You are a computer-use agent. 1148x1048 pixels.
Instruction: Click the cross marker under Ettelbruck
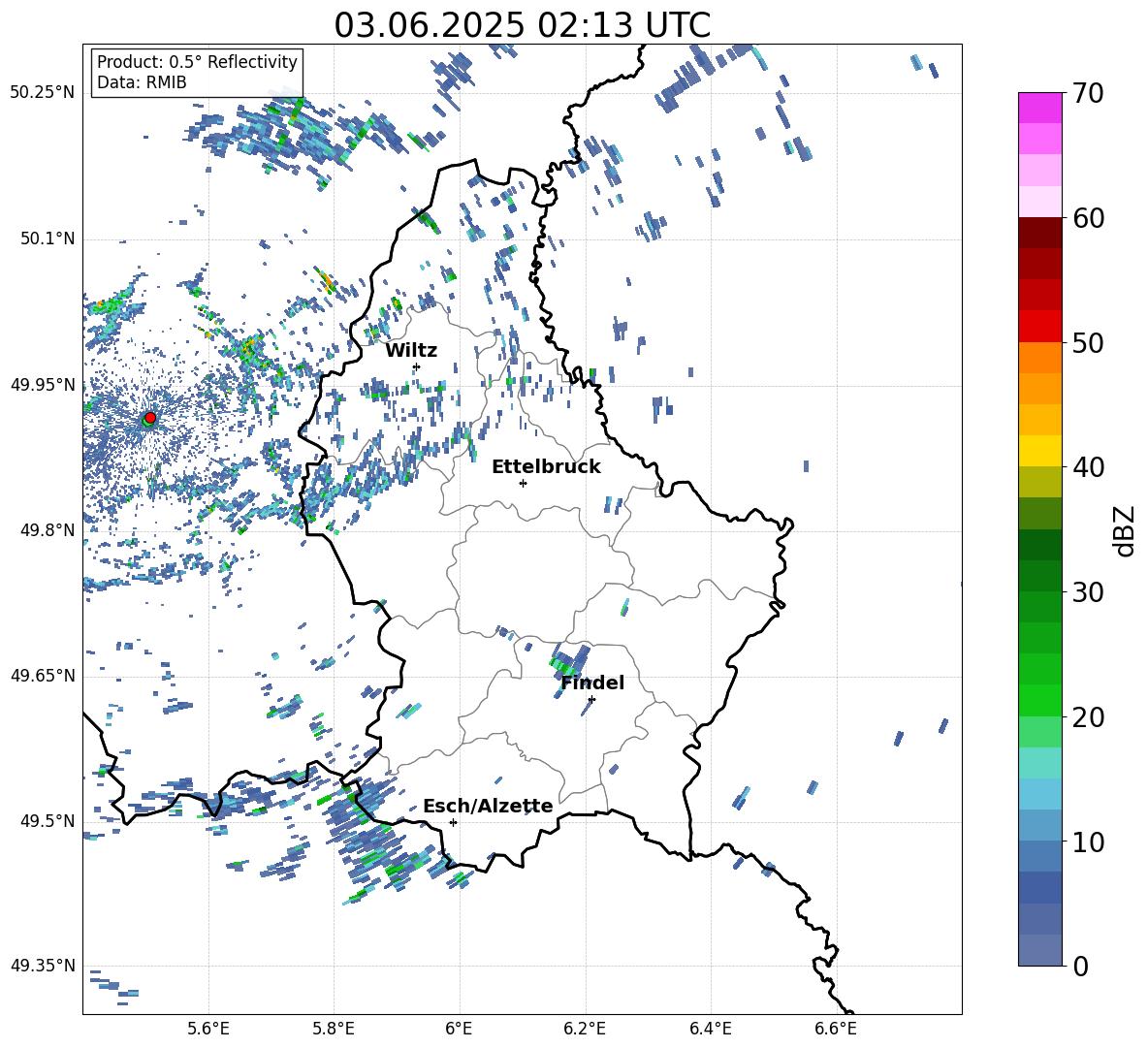click(x=523, y=483)
